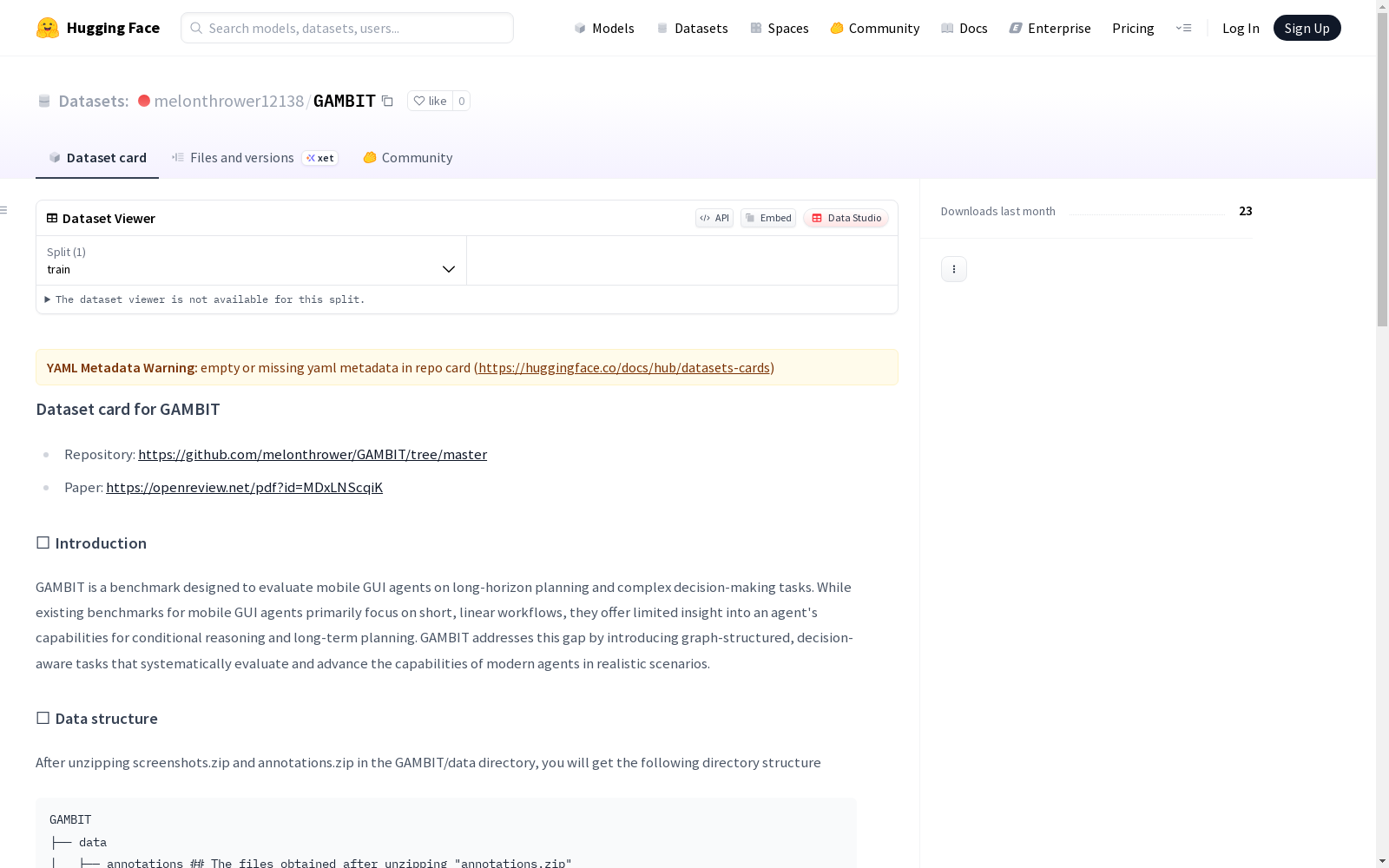Expand the Split train dropdown
The width and height of the screenshot is (1389, 868).
(251, 260)
